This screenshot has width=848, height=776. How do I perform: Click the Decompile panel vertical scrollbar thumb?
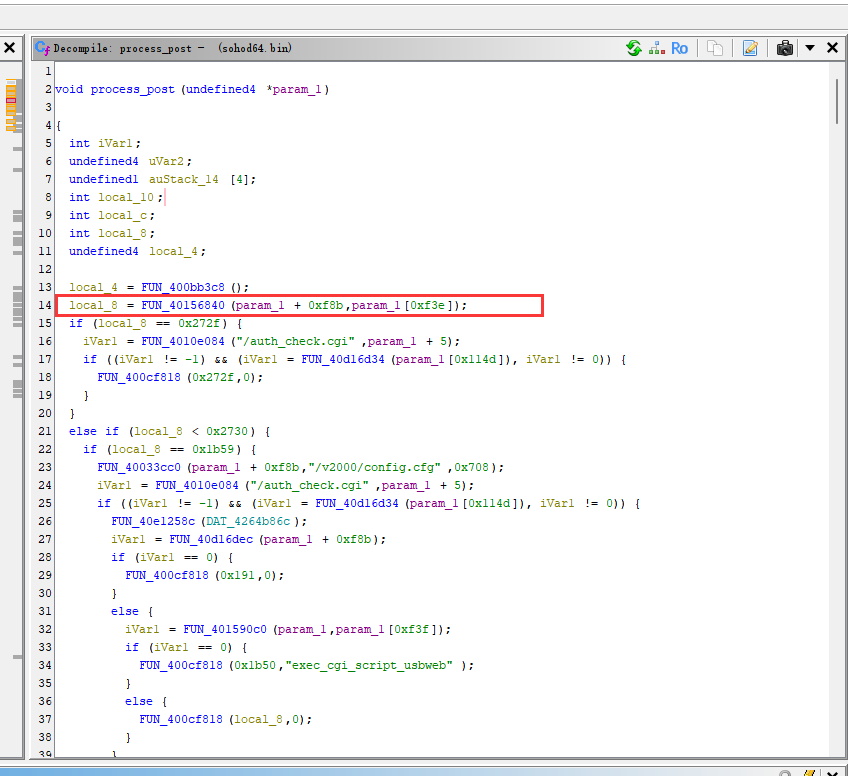point(836,102)
